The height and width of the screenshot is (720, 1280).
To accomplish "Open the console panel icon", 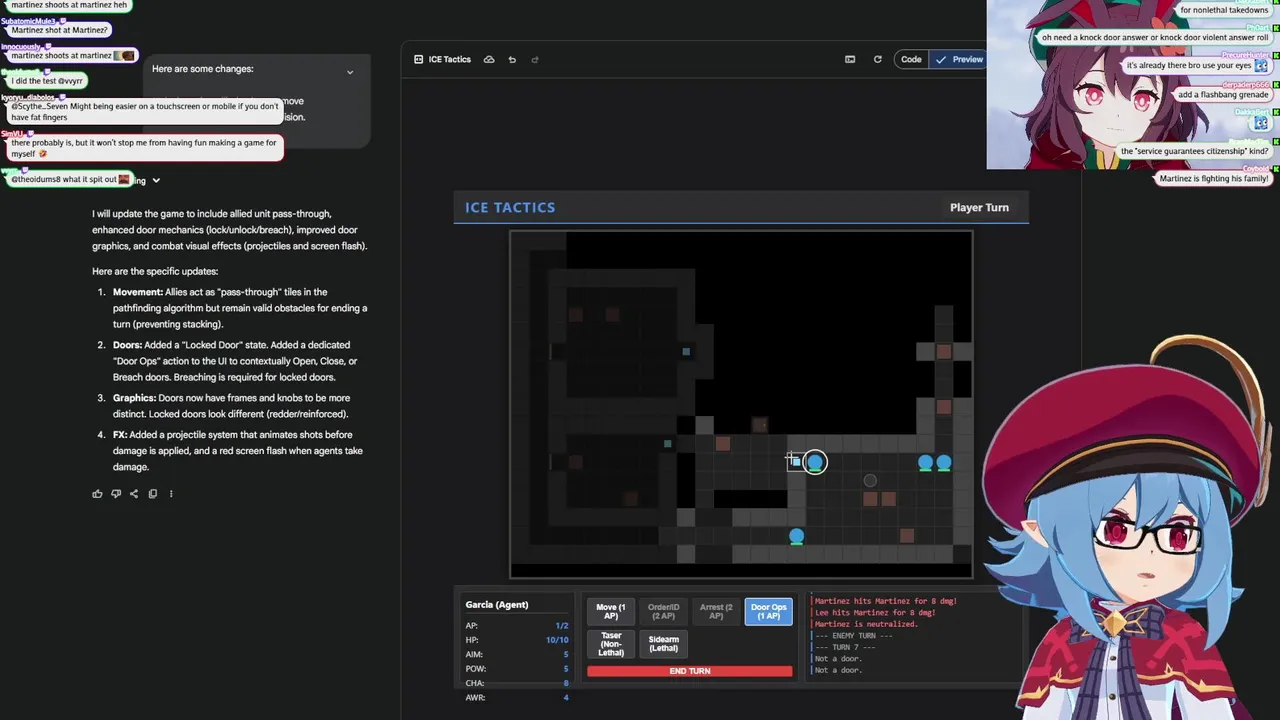I will 850,59.
